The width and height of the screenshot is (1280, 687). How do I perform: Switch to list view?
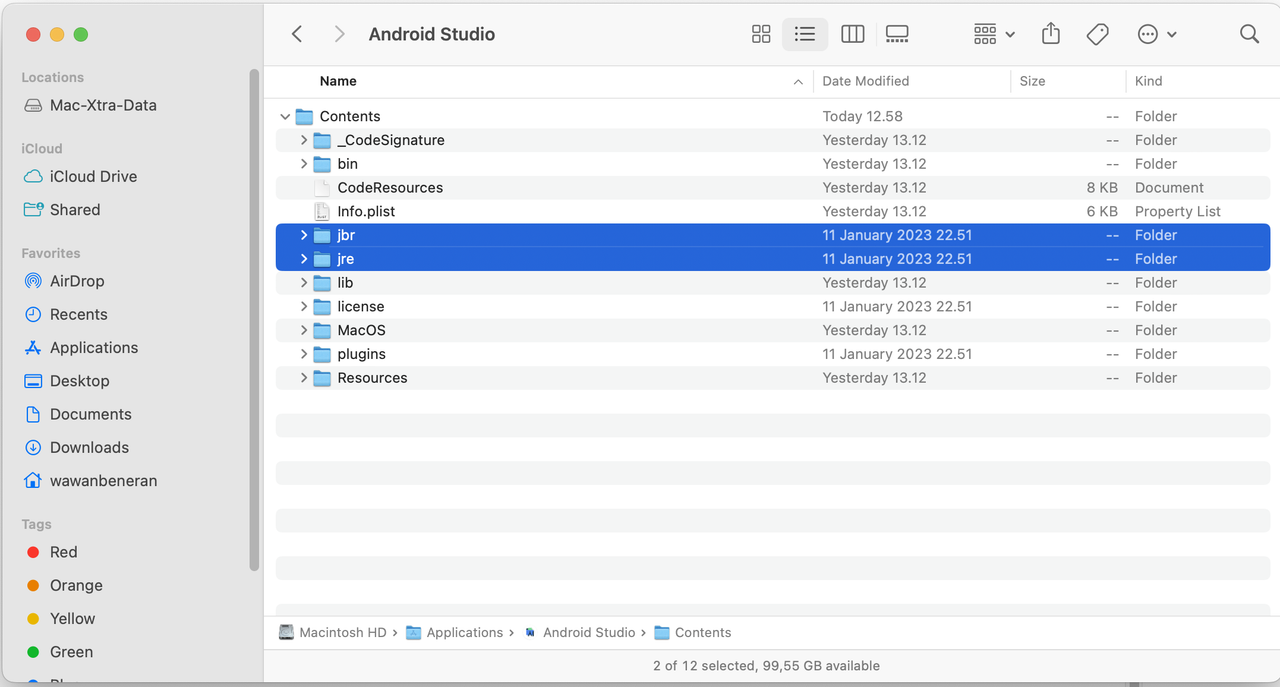coord(805,34)
